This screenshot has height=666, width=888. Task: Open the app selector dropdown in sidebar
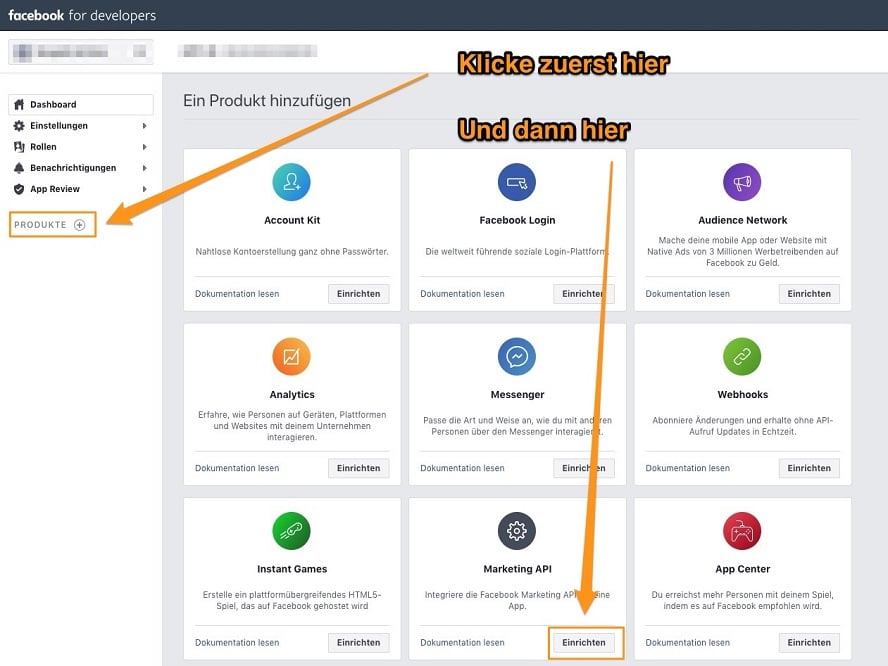coord(81,52)
